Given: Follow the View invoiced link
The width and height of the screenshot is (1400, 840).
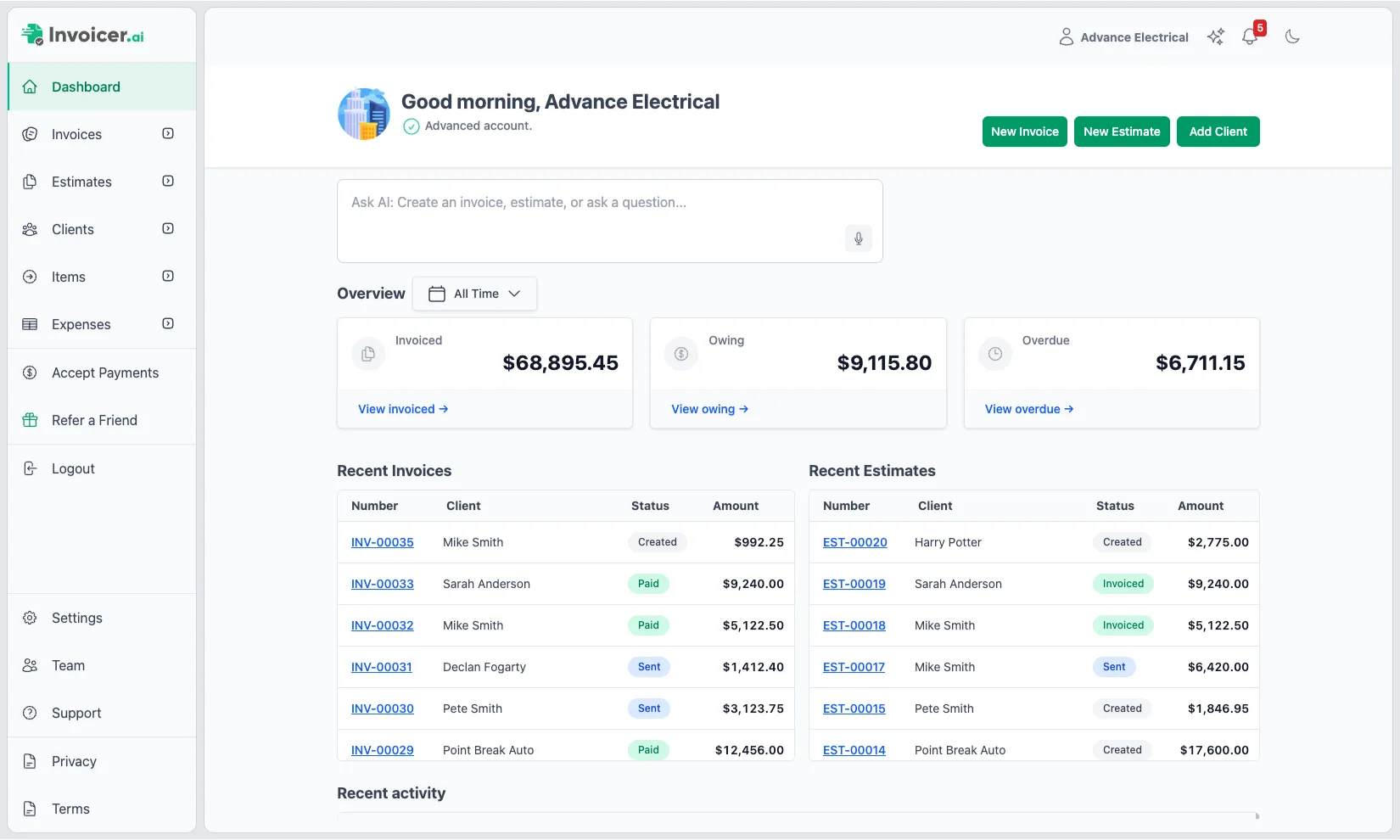Looking at the screenshot, I should pyautogui.click(x=403, y=409).
